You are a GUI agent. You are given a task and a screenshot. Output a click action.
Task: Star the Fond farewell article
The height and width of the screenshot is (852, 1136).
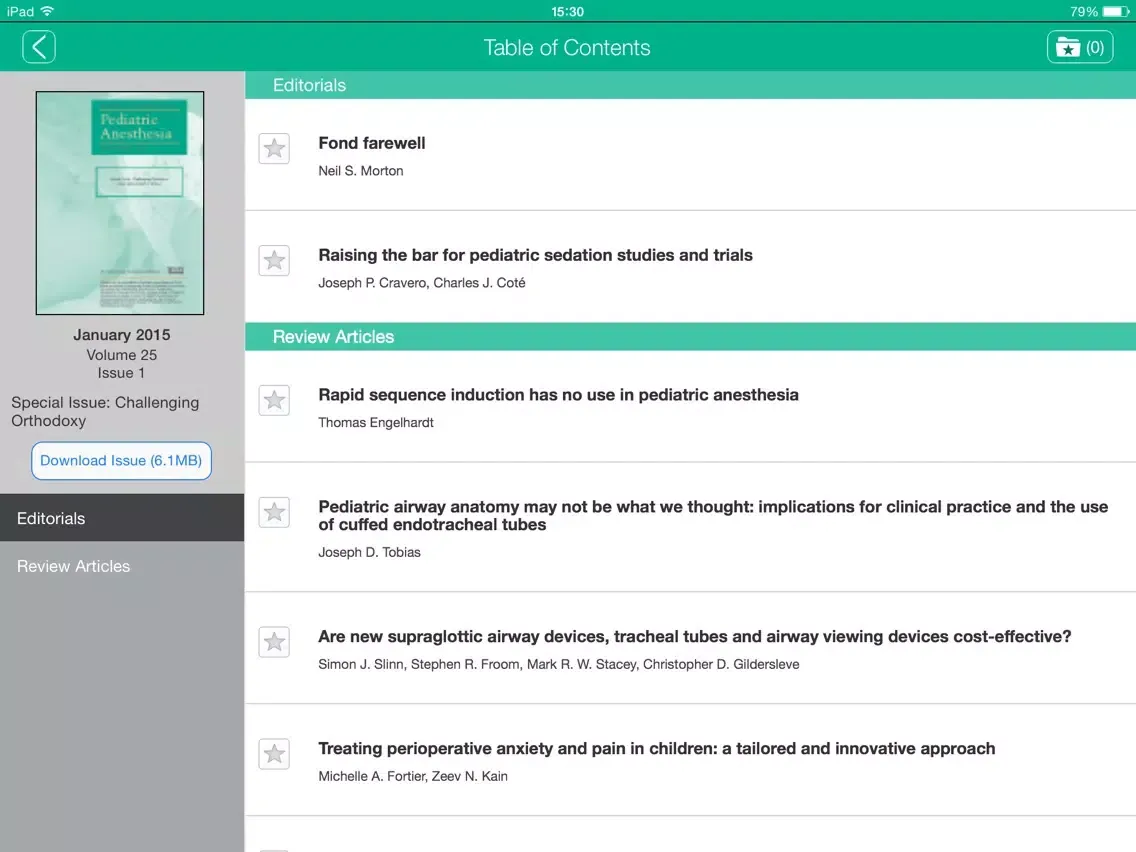(x=274, y=149)
